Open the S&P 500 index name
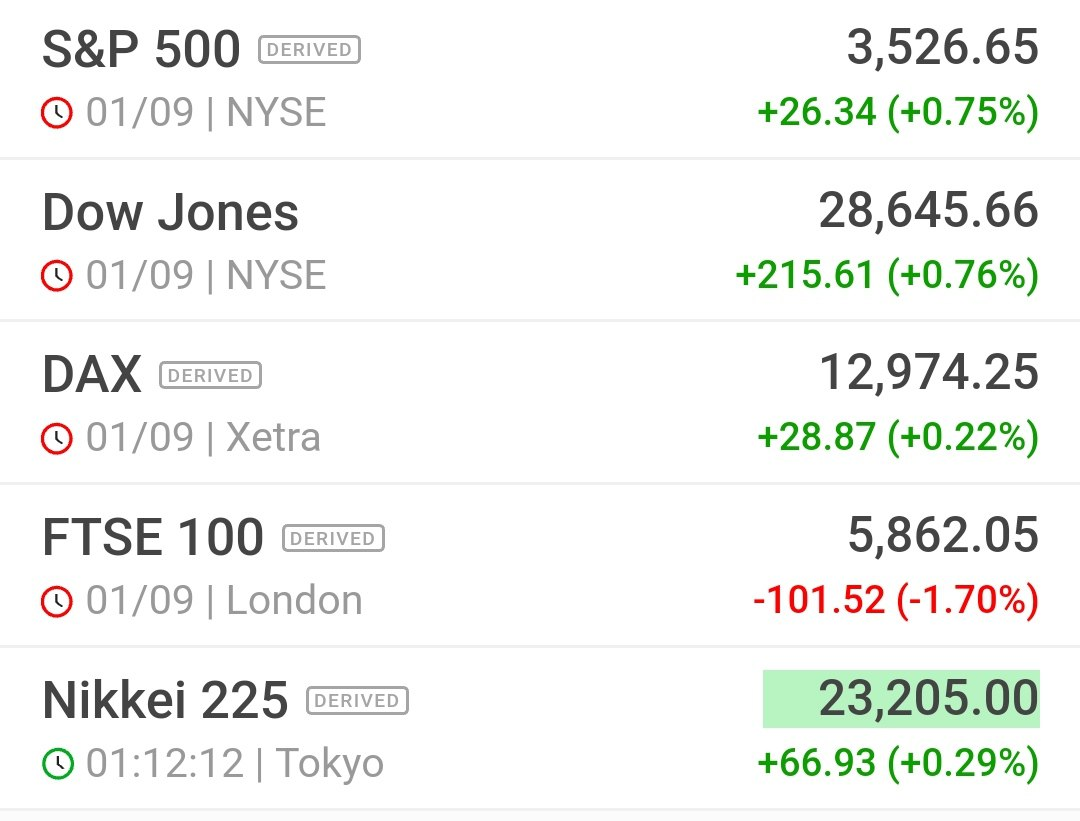The image size is (1080, 821). 141,50
